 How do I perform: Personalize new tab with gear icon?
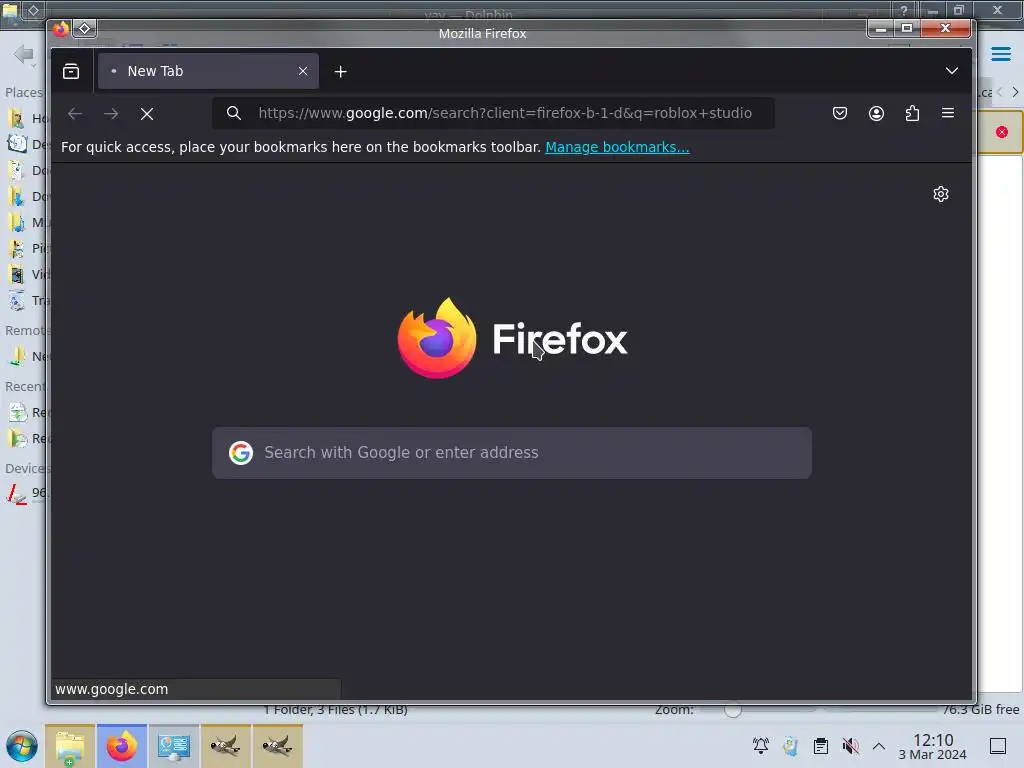click(x=940, y=194)
